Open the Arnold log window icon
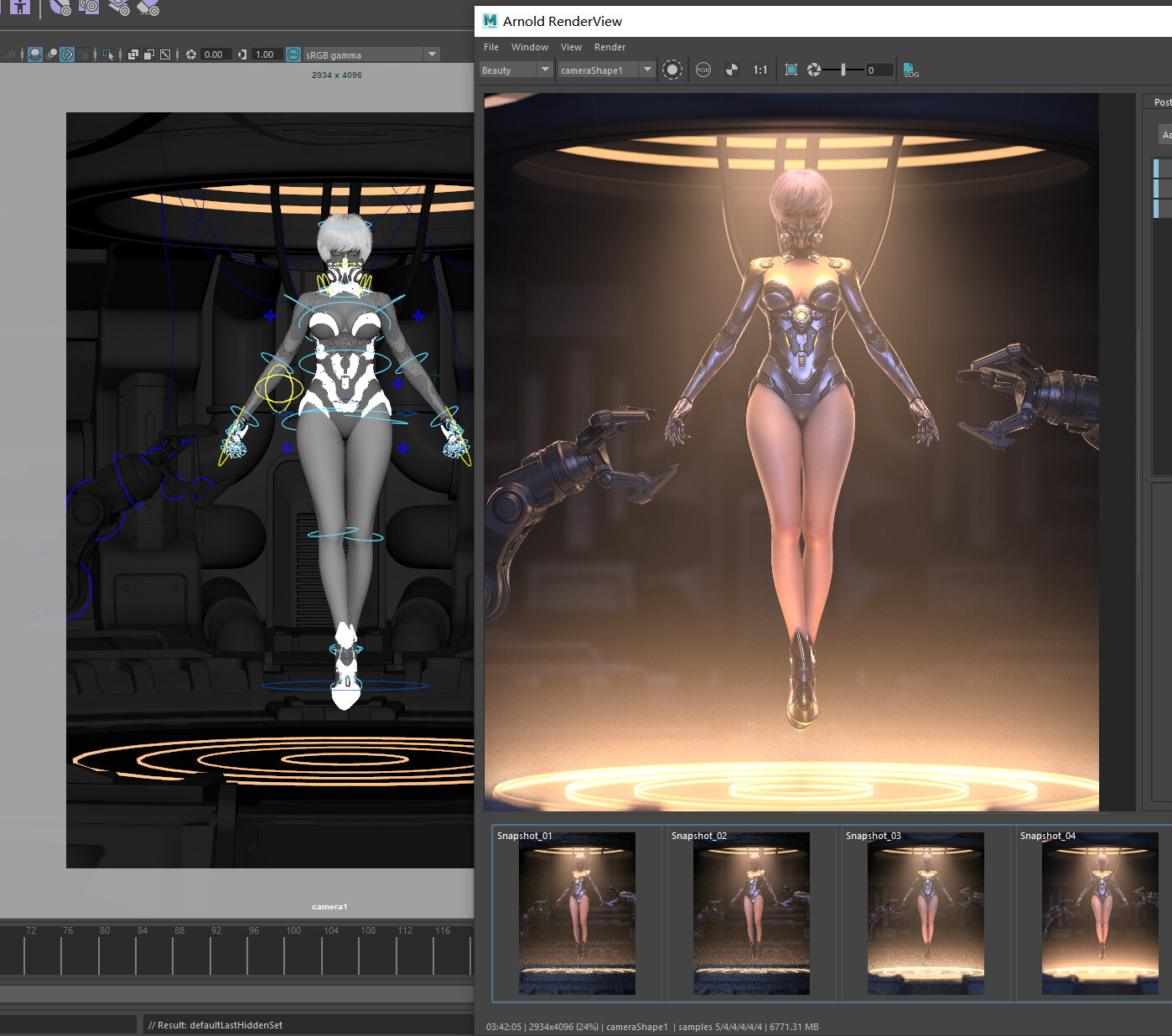1172x1036 pixels. click(x=910, y=70)
